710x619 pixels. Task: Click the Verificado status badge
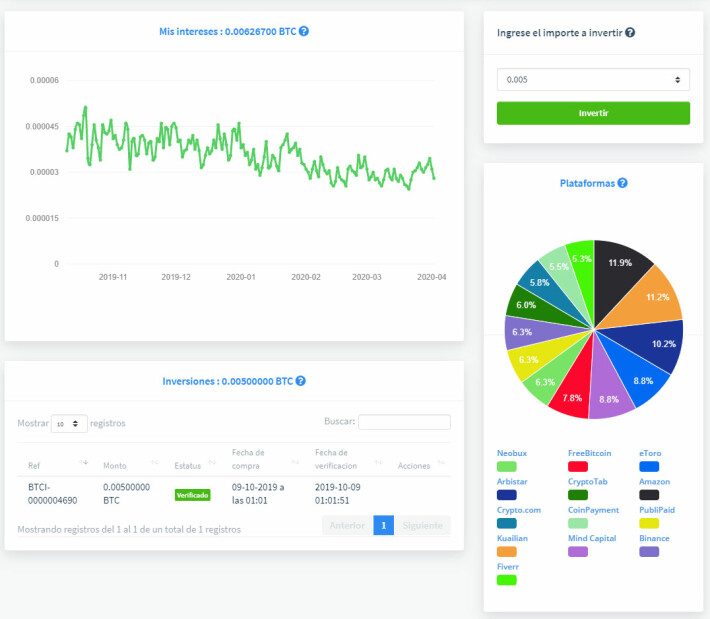(x=192, y=495)
